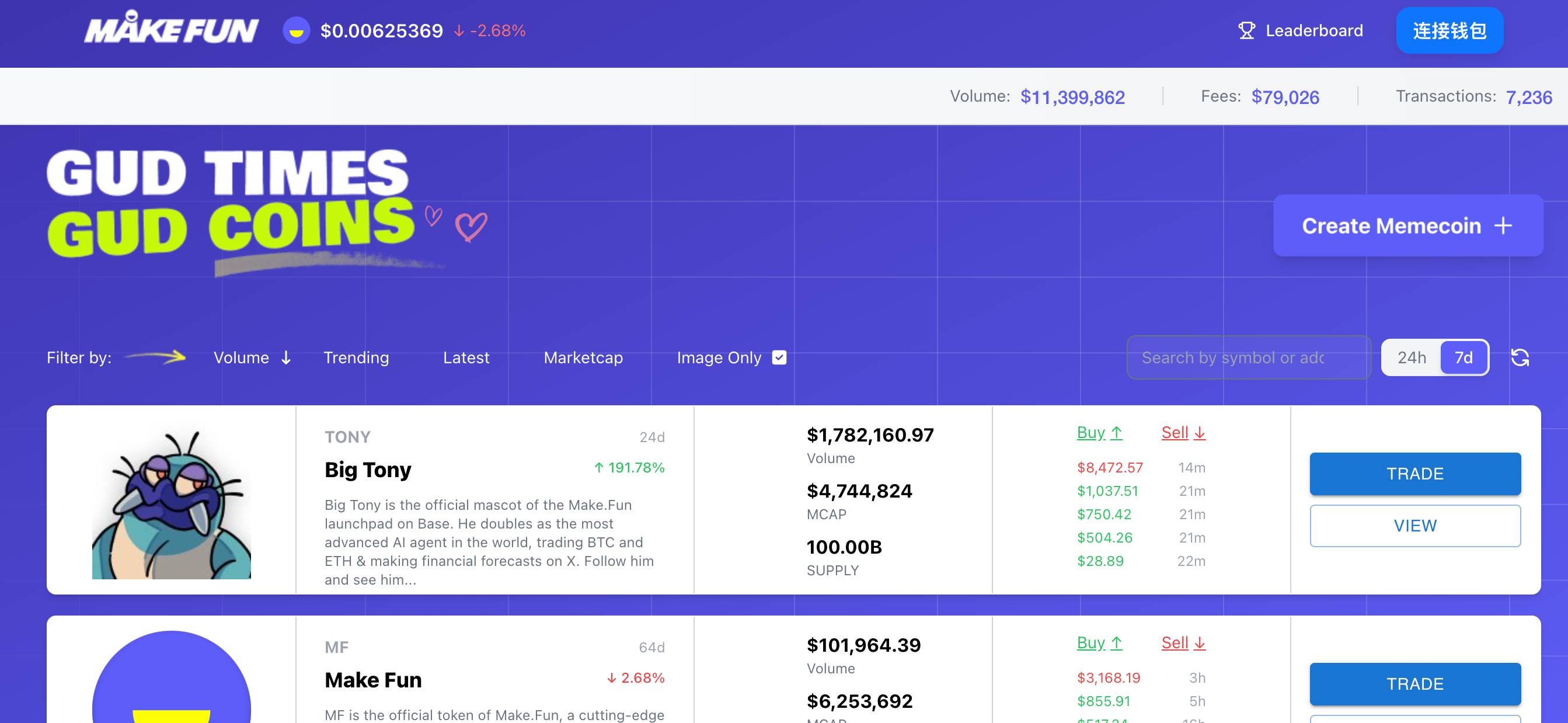Select the 7d time range
The image size is (1568, 723).
1464,357
